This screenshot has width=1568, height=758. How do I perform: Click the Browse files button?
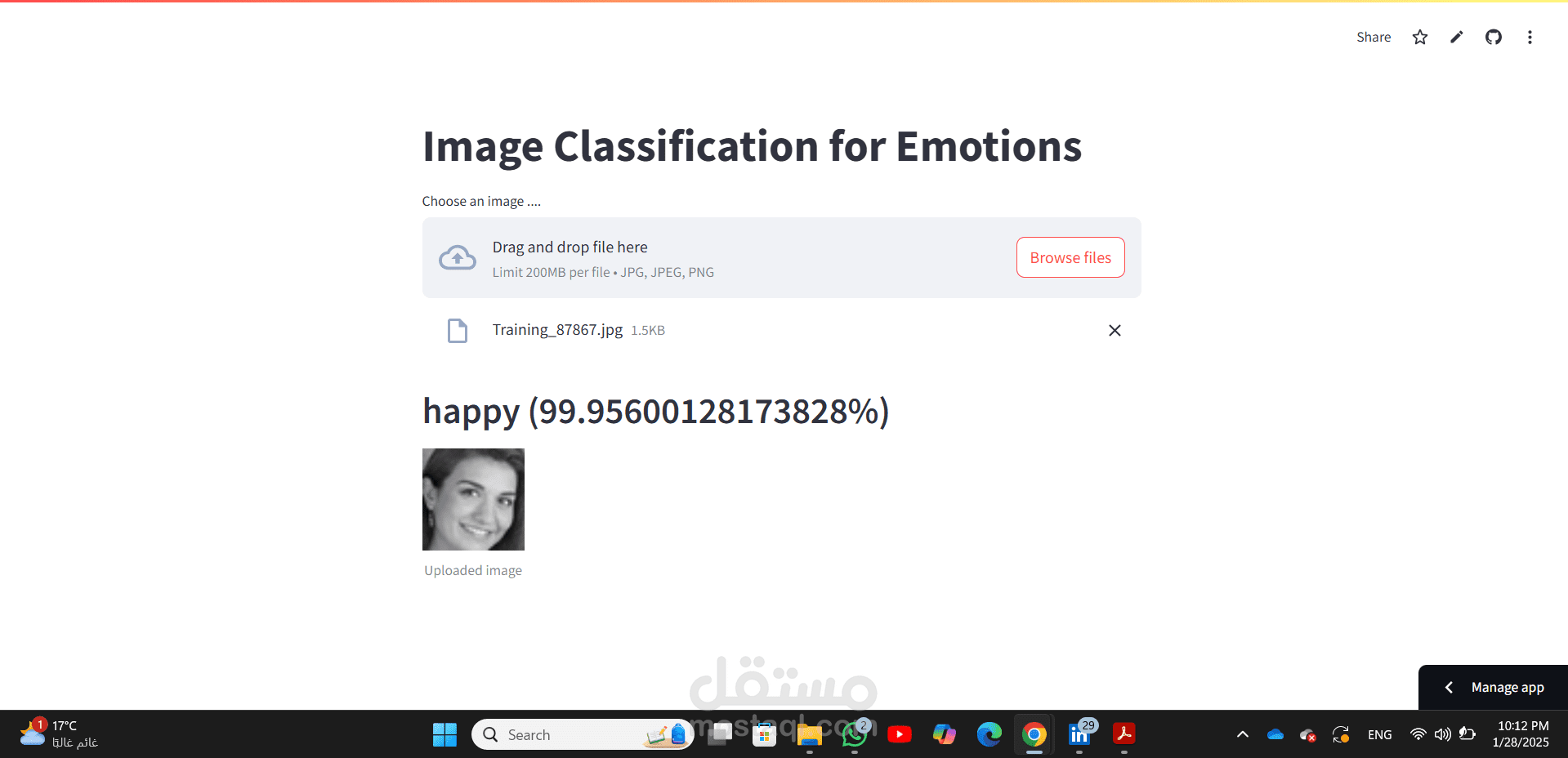coord(1070,257)
